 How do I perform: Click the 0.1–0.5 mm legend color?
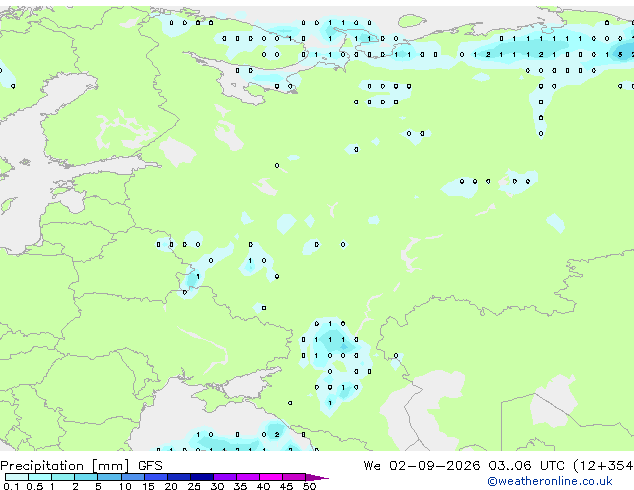point(17,477)
